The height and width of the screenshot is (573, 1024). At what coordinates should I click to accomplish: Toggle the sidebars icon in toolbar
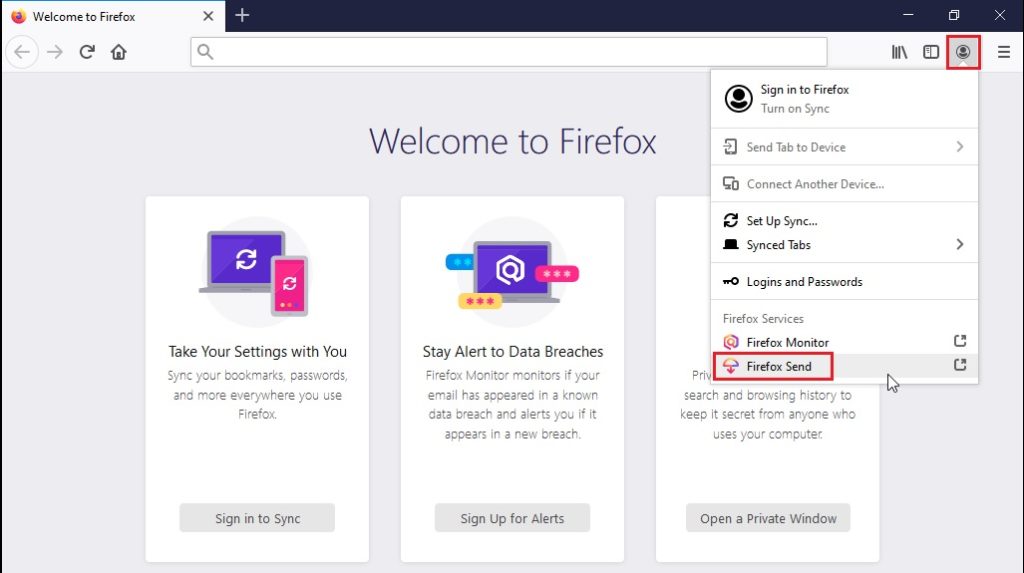[x=931, y=52]
